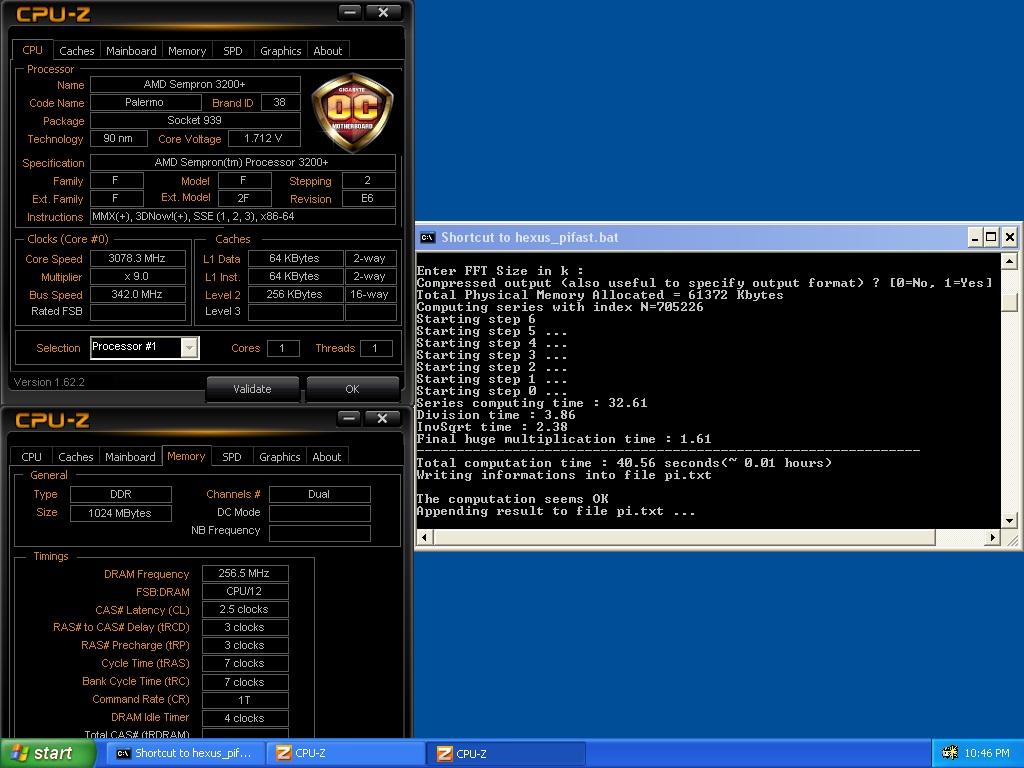Click the Code Name value Palermo
The height and width of the screenshot is (768, 1024).
tap(146, 103)
